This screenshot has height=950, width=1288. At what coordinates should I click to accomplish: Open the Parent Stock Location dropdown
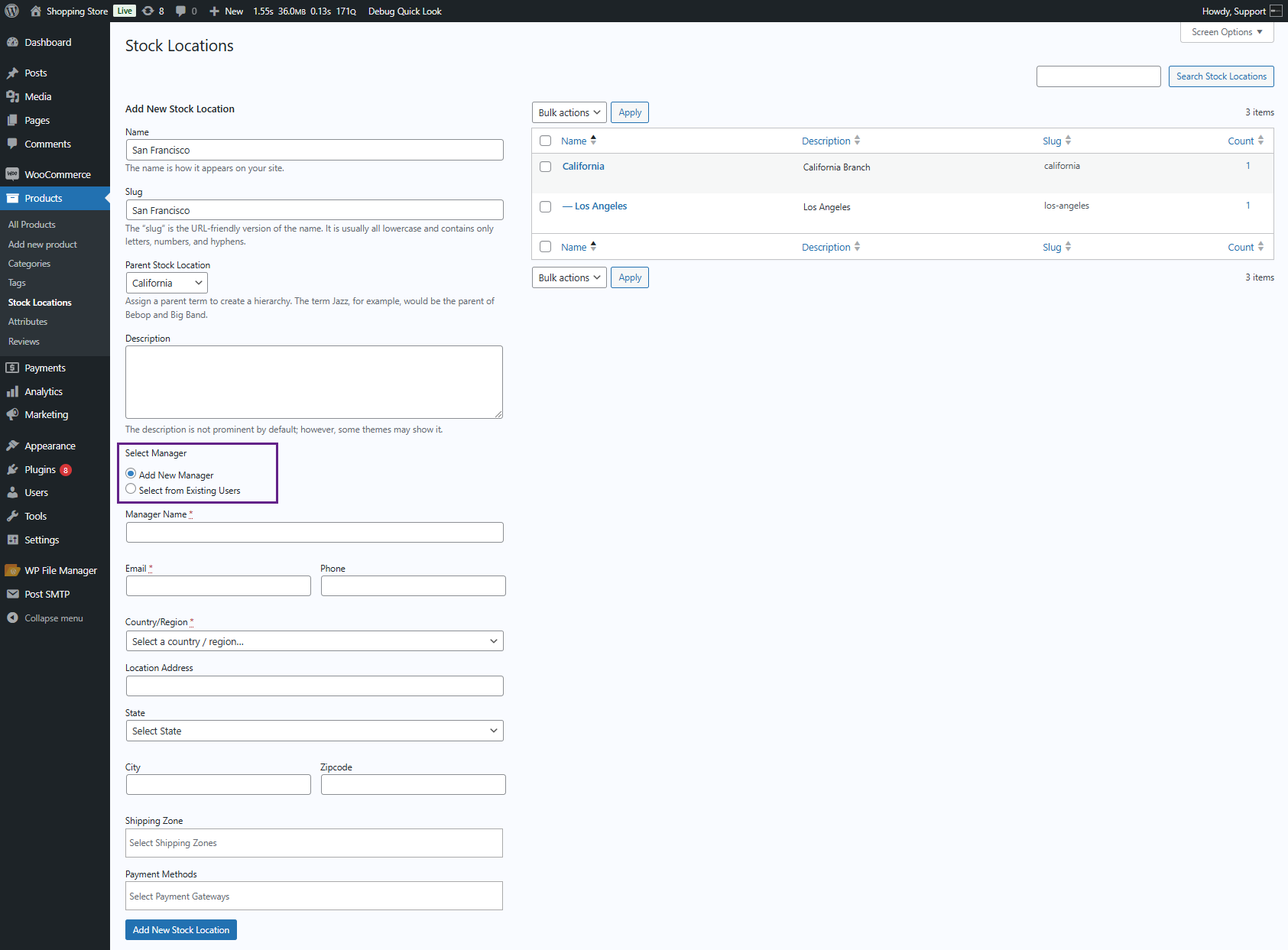(167, 283)
